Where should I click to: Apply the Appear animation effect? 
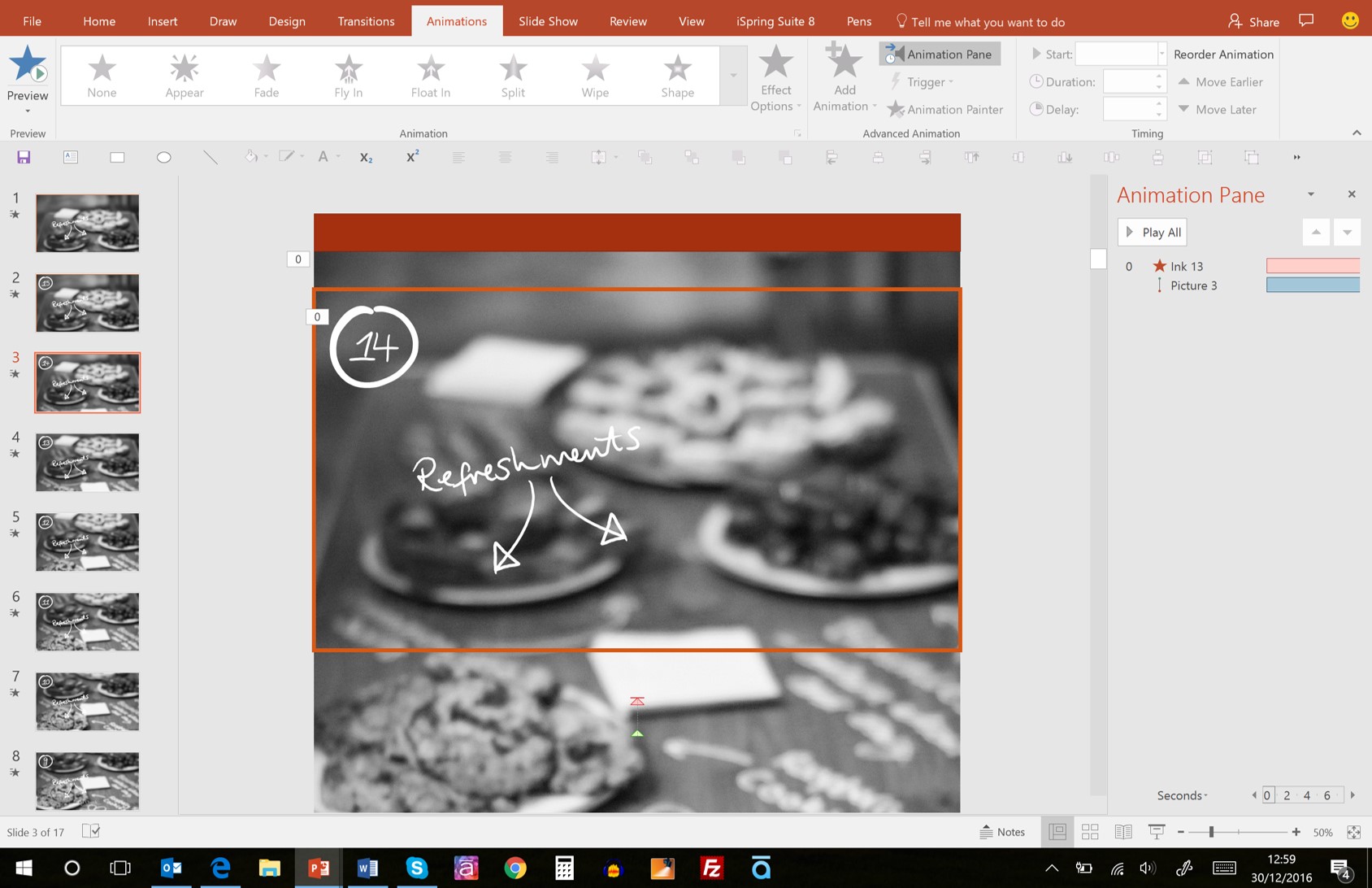(184, 75)
